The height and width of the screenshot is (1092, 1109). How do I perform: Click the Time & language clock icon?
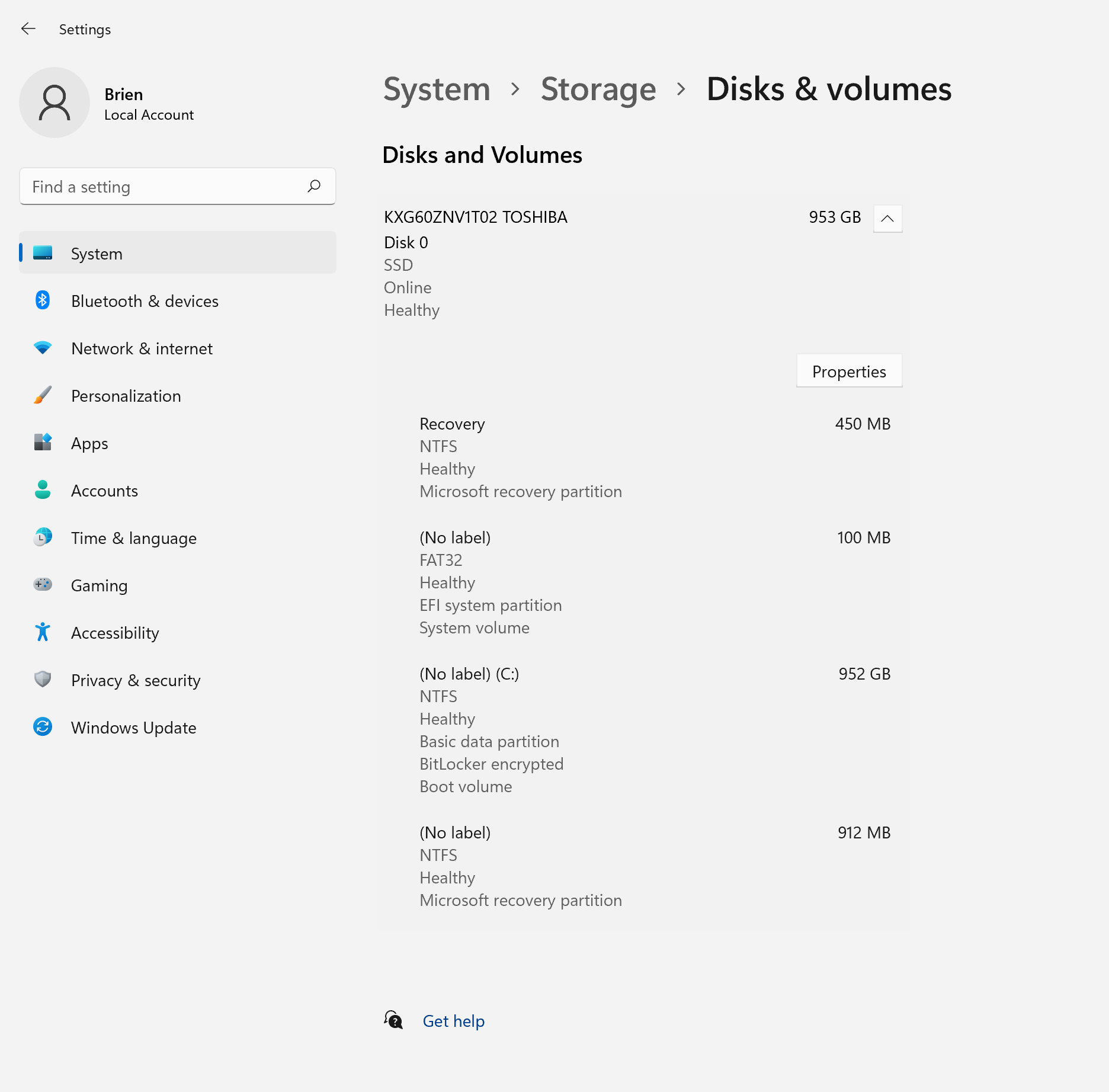(42, 538)
